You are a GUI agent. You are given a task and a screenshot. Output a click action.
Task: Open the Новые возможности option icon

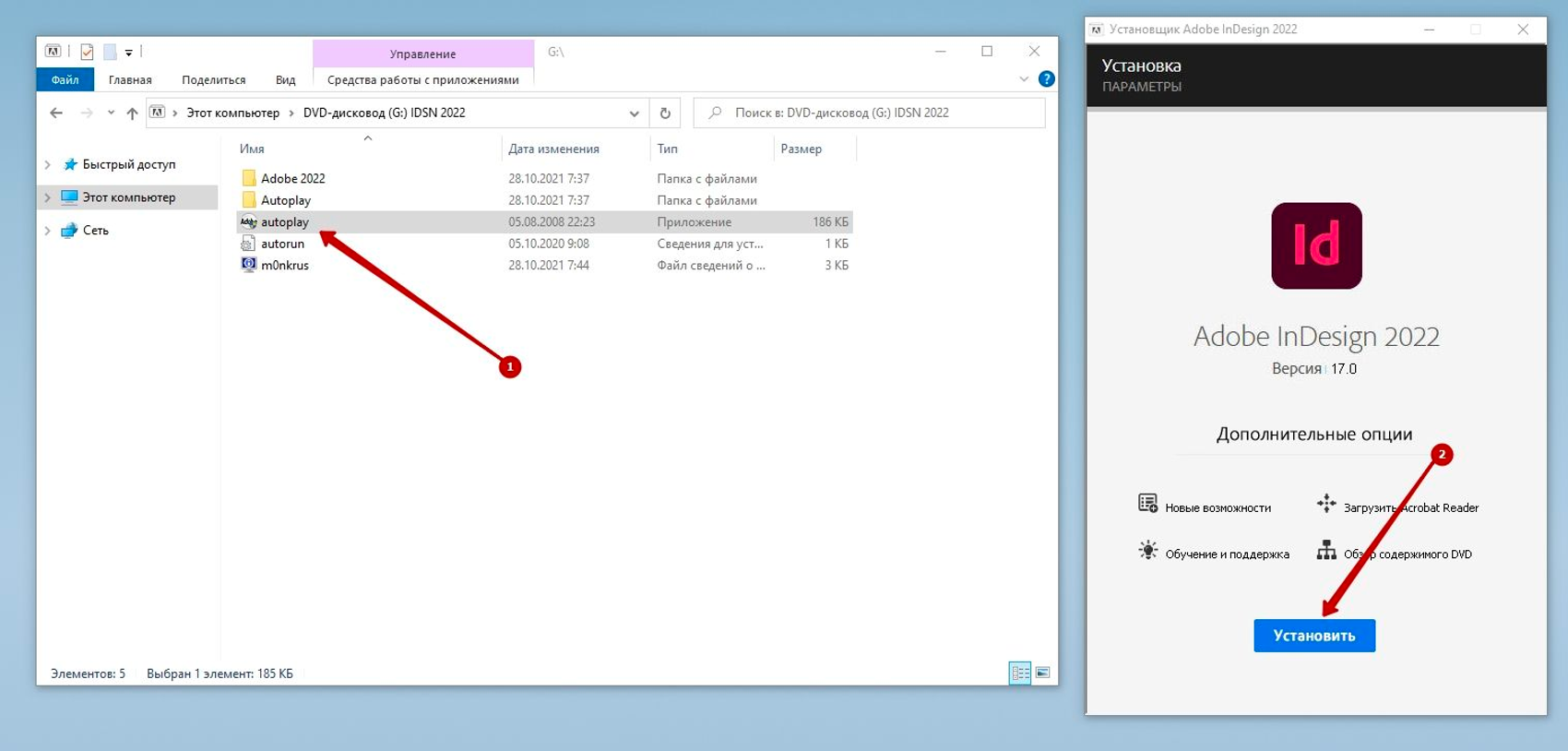(x=1147, y=503)
